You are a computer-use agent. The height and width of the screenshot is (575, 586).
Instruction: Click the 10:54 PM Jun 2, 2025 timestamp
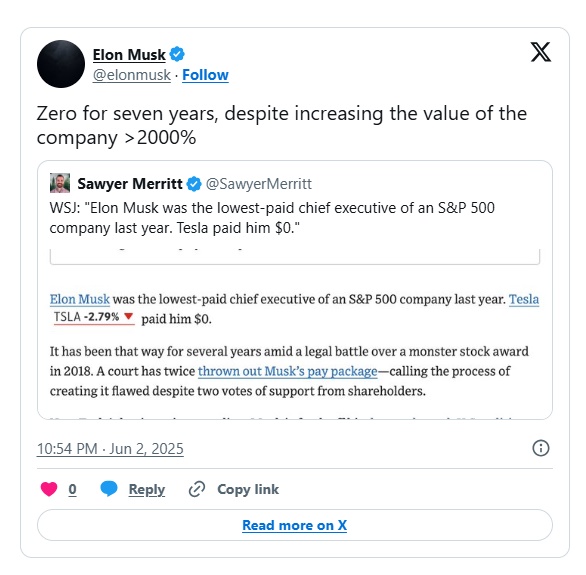point(110,449)
